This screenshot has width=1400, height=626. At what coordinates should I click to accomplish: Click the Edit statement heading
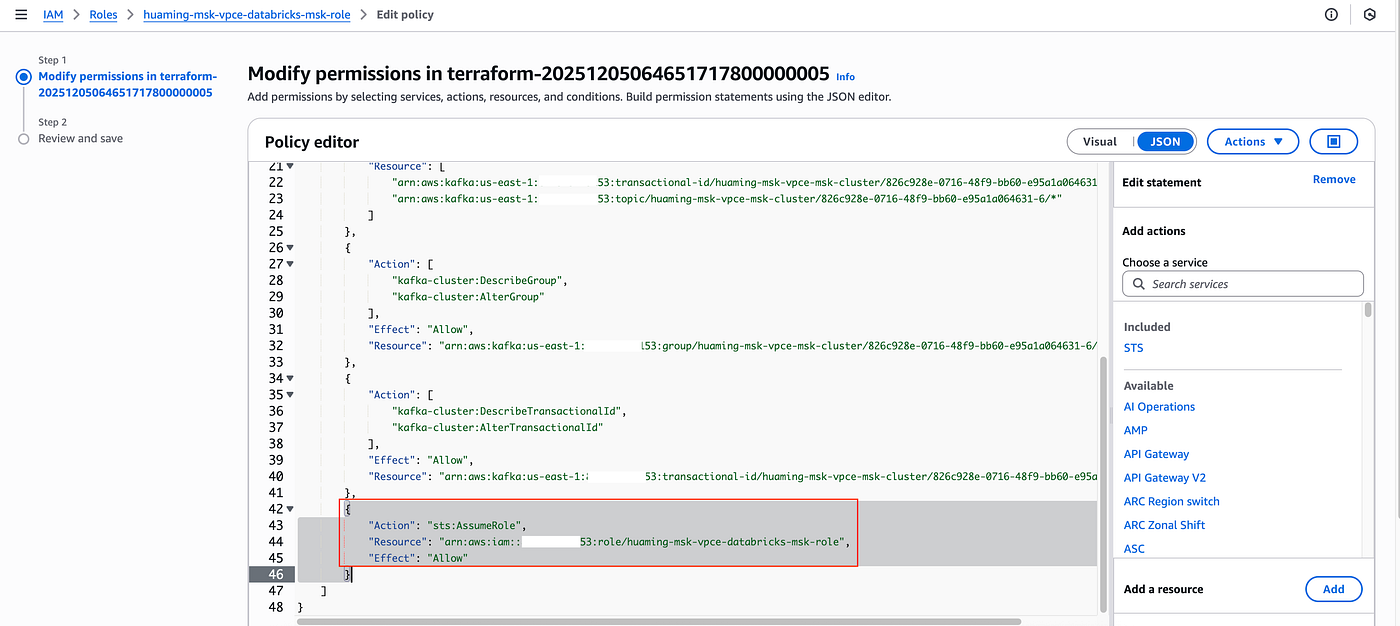(1162, 182)
